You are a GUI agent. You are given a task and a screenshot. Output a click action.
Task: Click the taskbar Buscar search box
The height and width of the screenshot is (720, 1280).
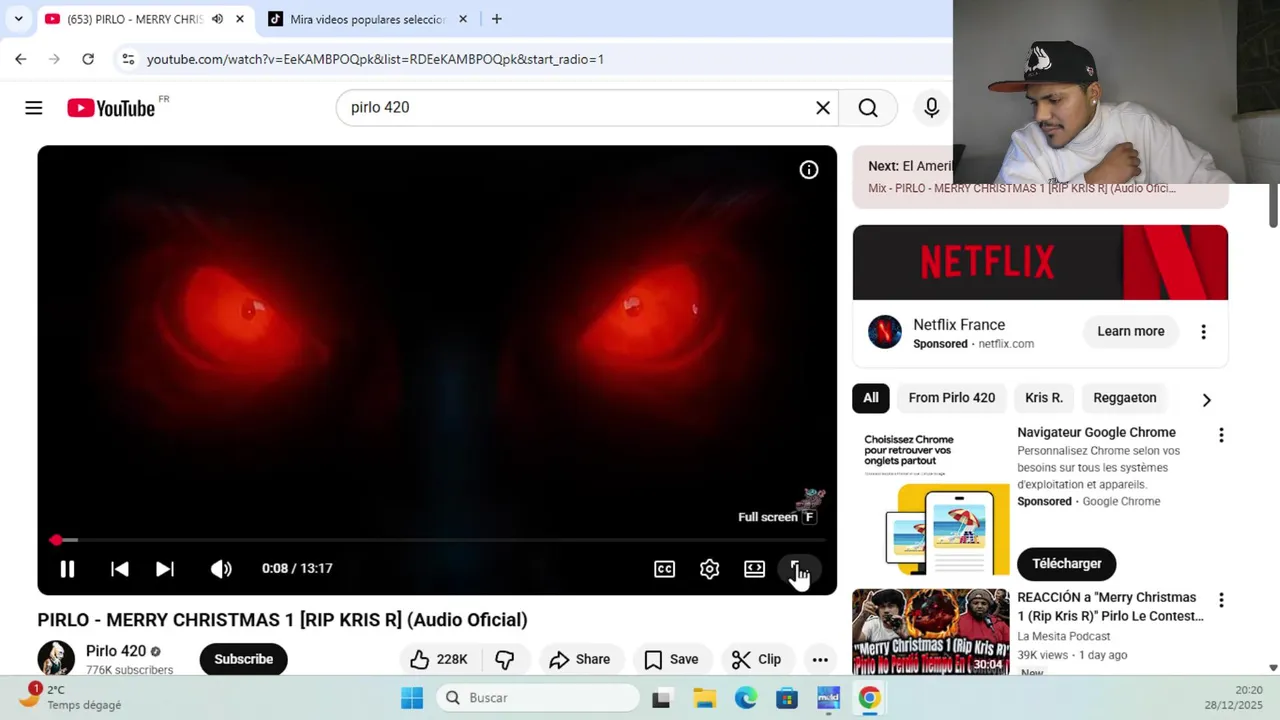click(x=537, y=698)
